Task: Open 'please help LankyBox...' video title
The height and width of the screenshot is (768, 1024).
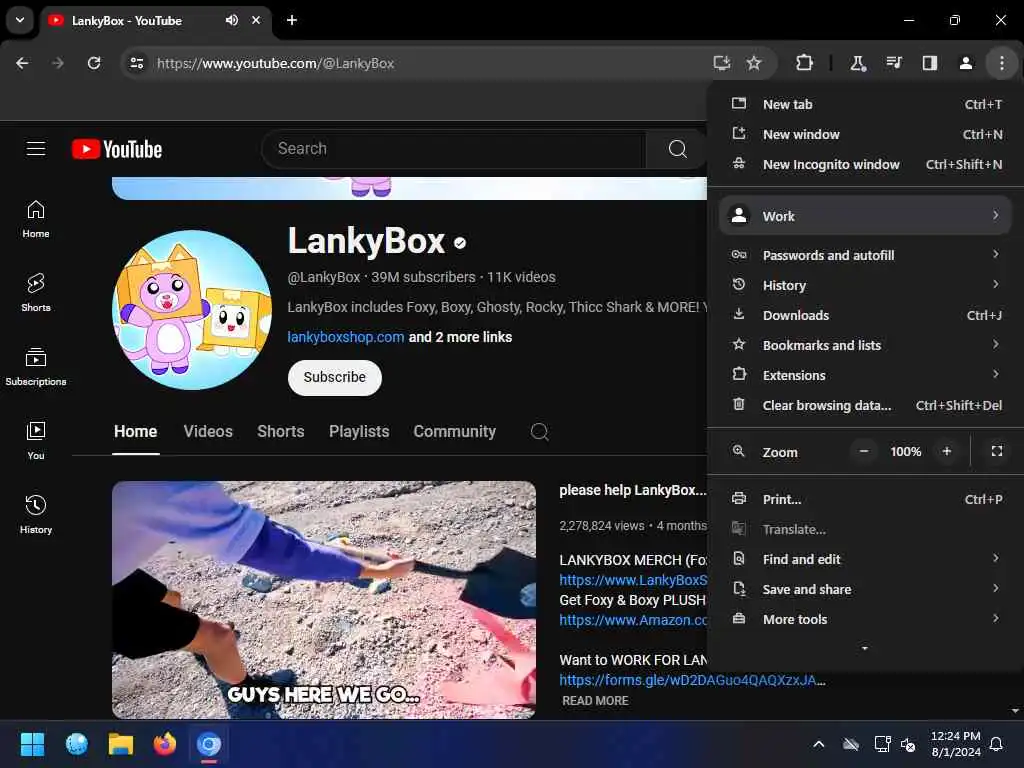Action: tap(632, 490)
